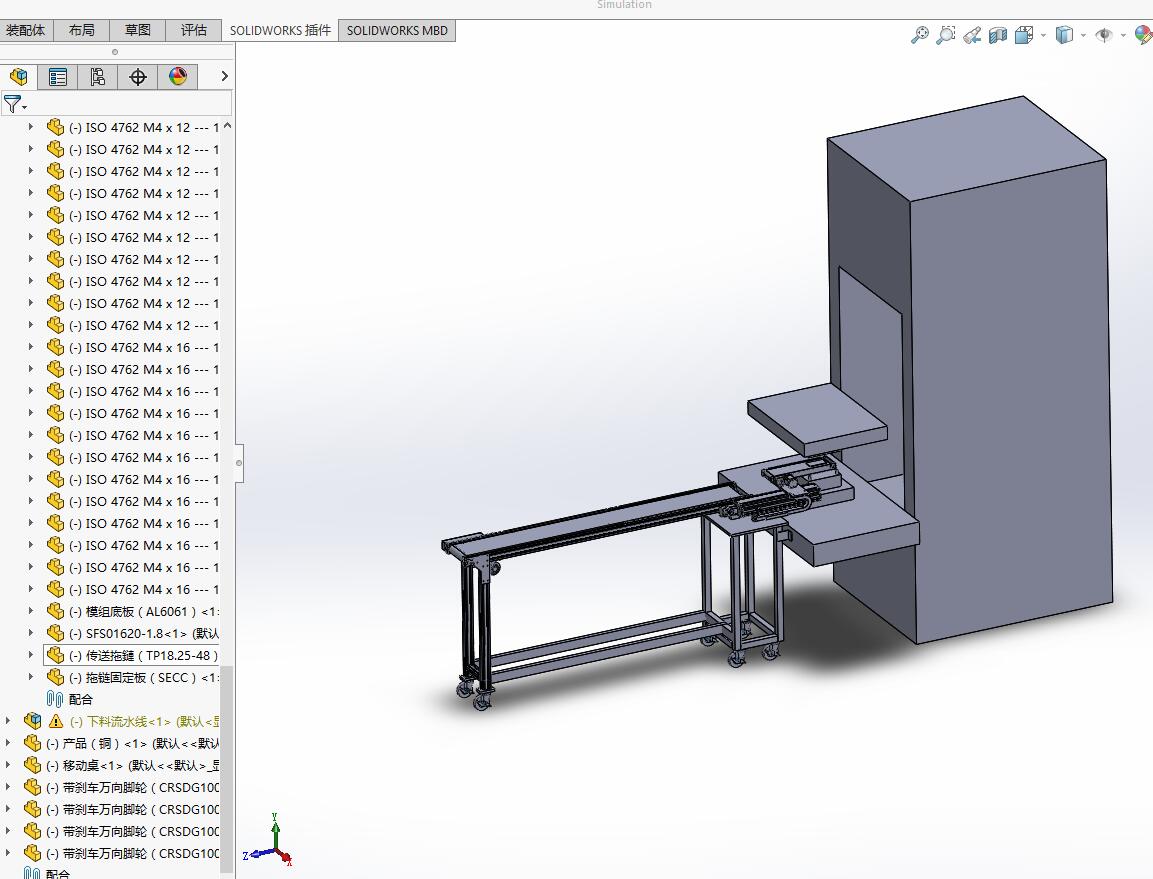Click the part icon of 移动桌
Viewport: 1153px width, 879px height.
(x=32, y=765)
